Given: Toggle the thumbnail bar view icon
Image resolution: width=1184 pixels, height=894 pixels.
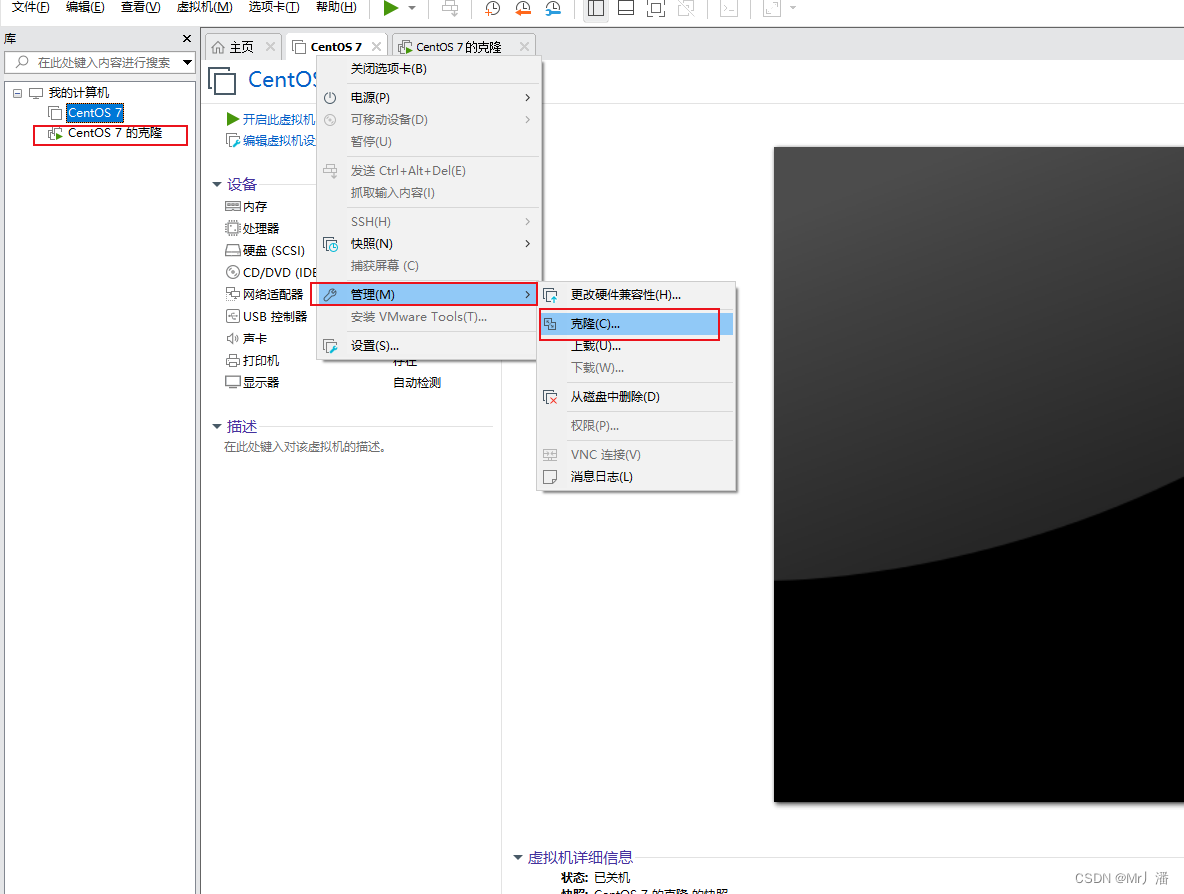Looking at the screenshot, I should pos(626,8).
